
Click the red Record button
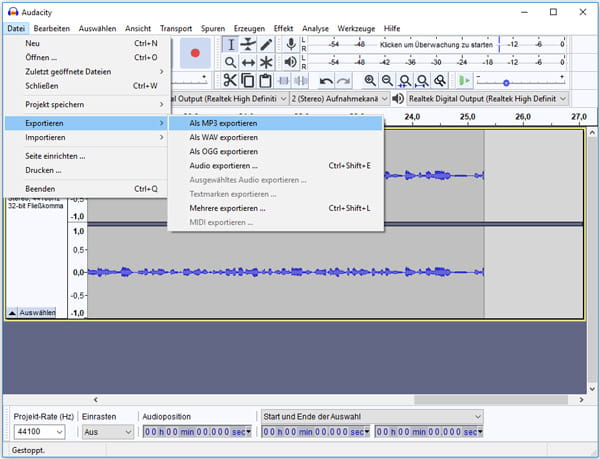[x=195, y=53]
